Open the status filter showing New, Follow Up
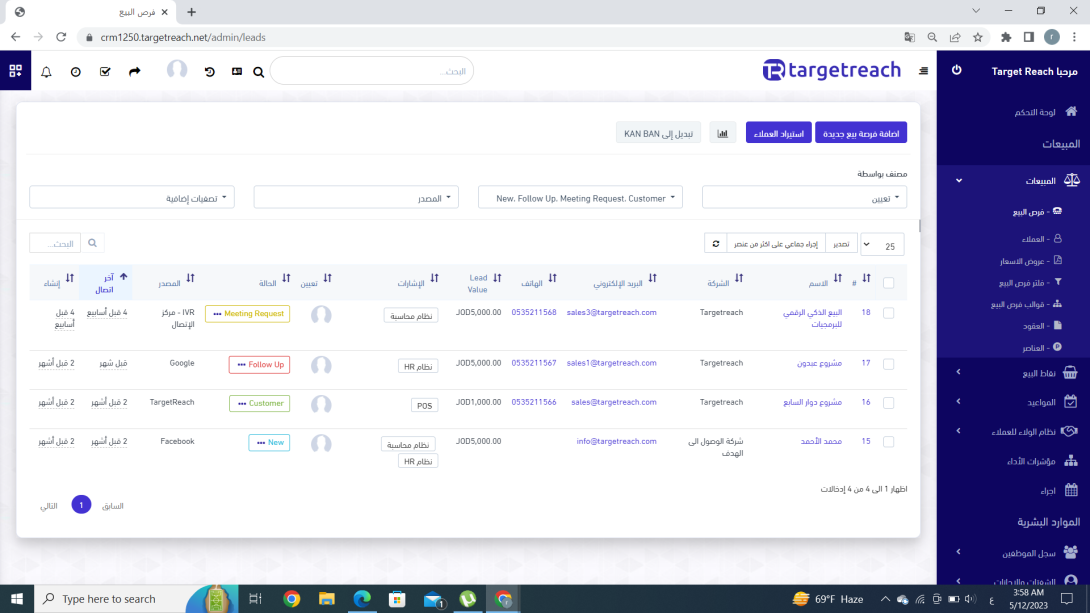The width and height of the screenshot is (1090, 613). click(580, 198)
